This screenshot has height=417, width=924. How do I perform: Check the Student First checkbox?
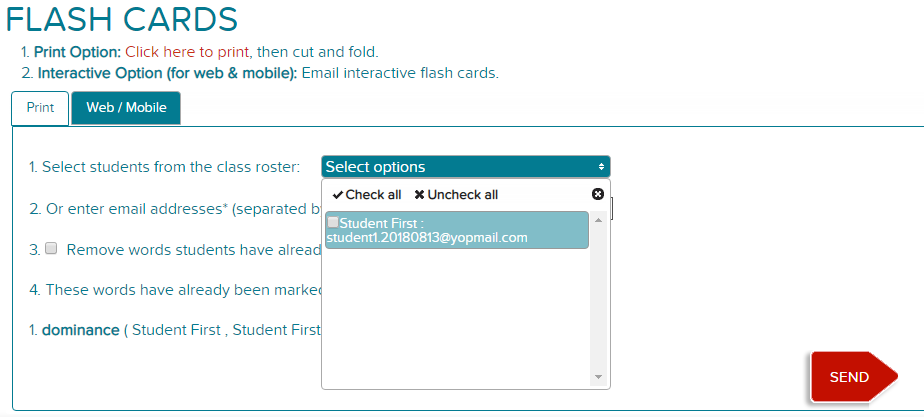pos(333,222)
